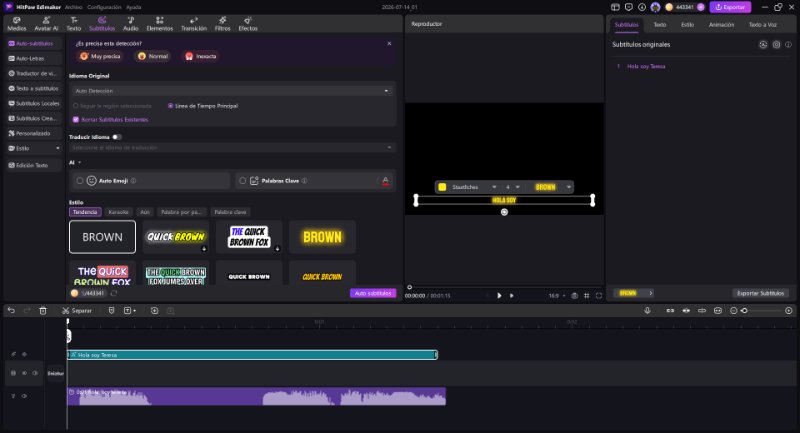800x433 pixels.
Task: Undo the last timeline action
Action: [11, 310]
